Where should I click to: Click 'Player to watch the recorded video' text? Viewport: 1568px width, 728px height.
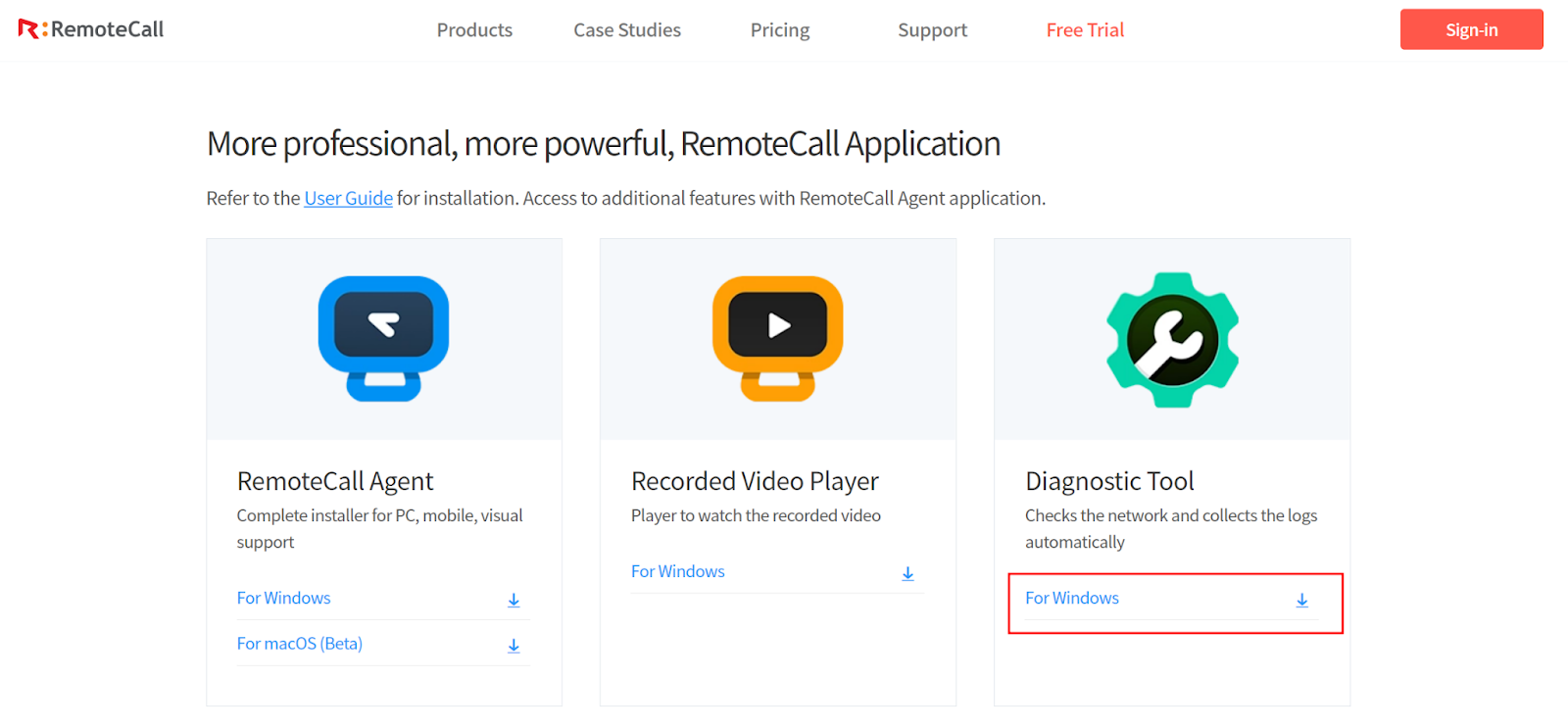point(756,515)
